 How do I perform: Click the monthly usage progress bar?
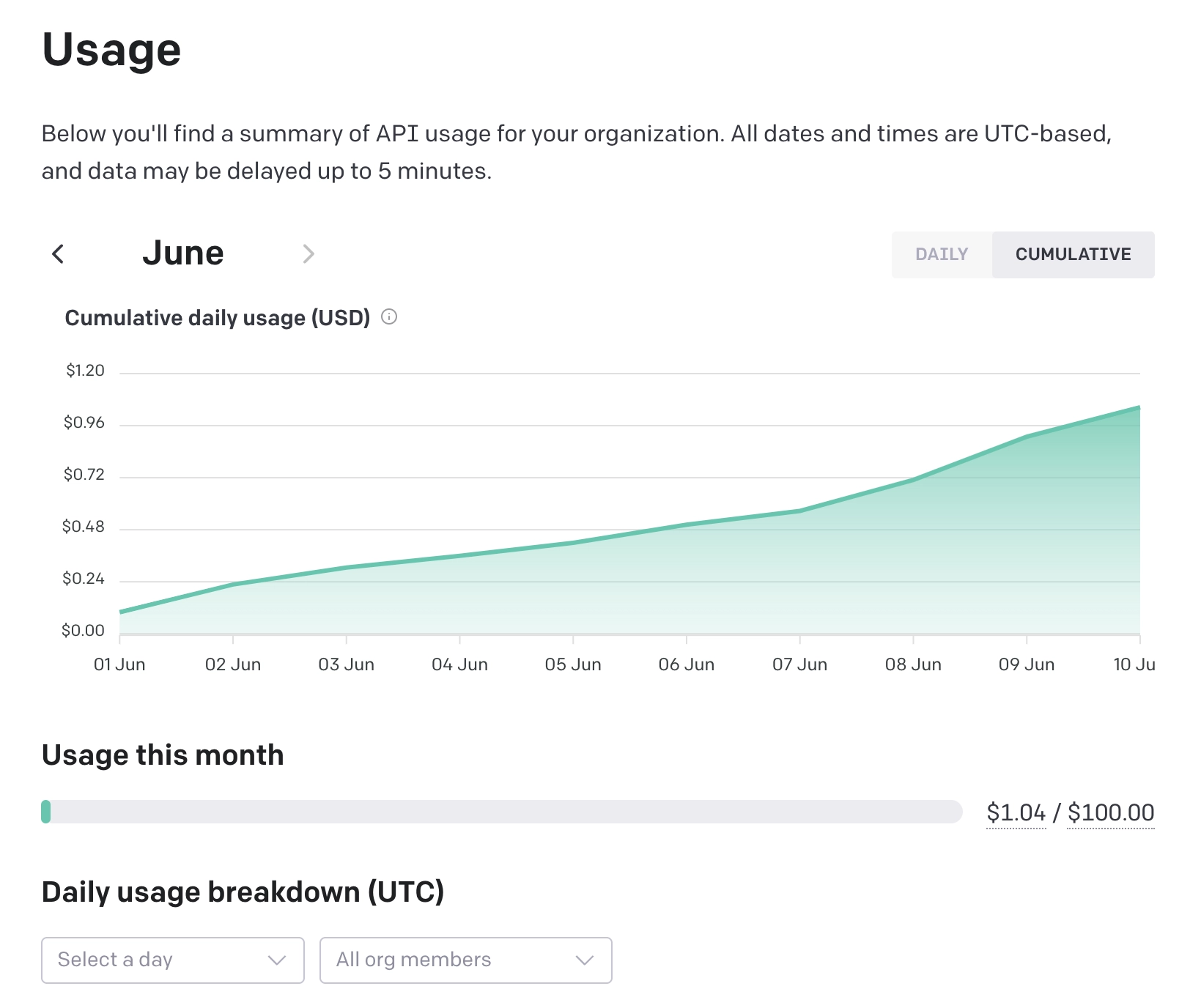(502, 812)
